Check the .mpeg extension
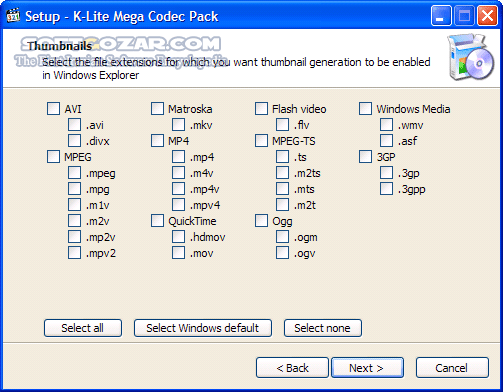Image resolution: width=503 pixels, height=392 pixels. 74,173
